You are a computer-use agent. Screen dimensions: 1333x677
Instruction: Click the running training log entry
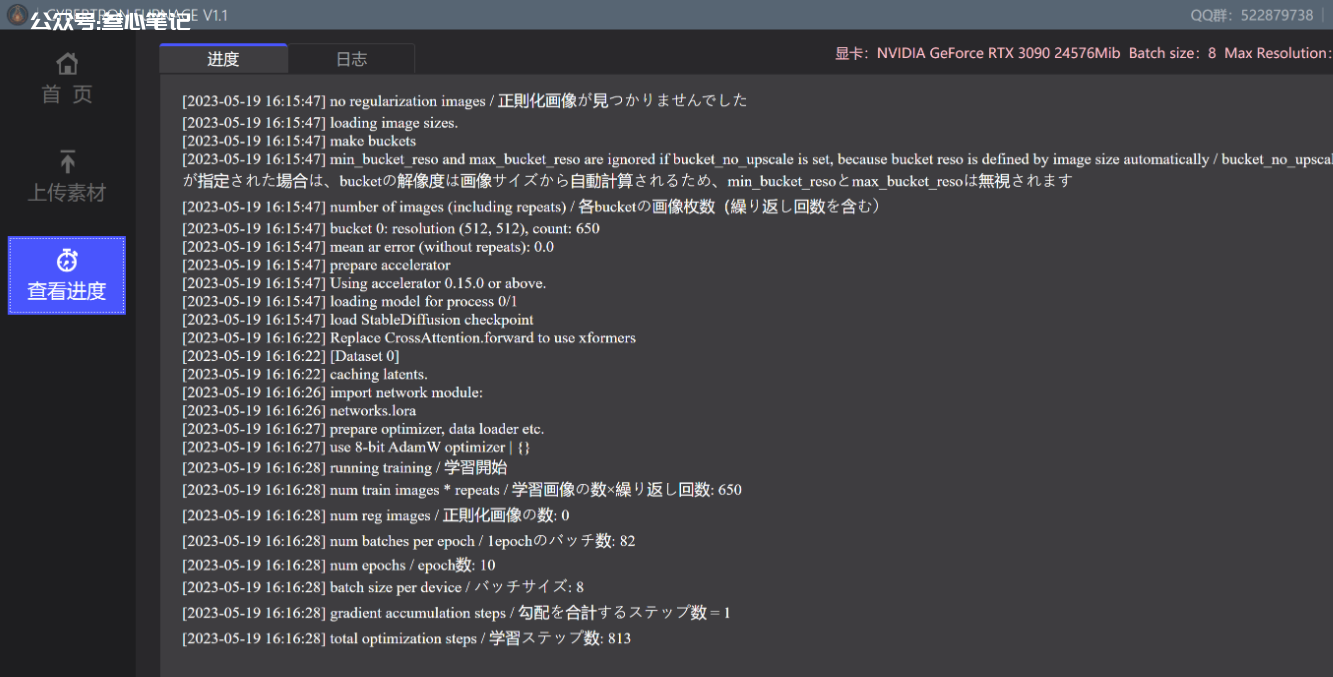(x=344, y=468)
